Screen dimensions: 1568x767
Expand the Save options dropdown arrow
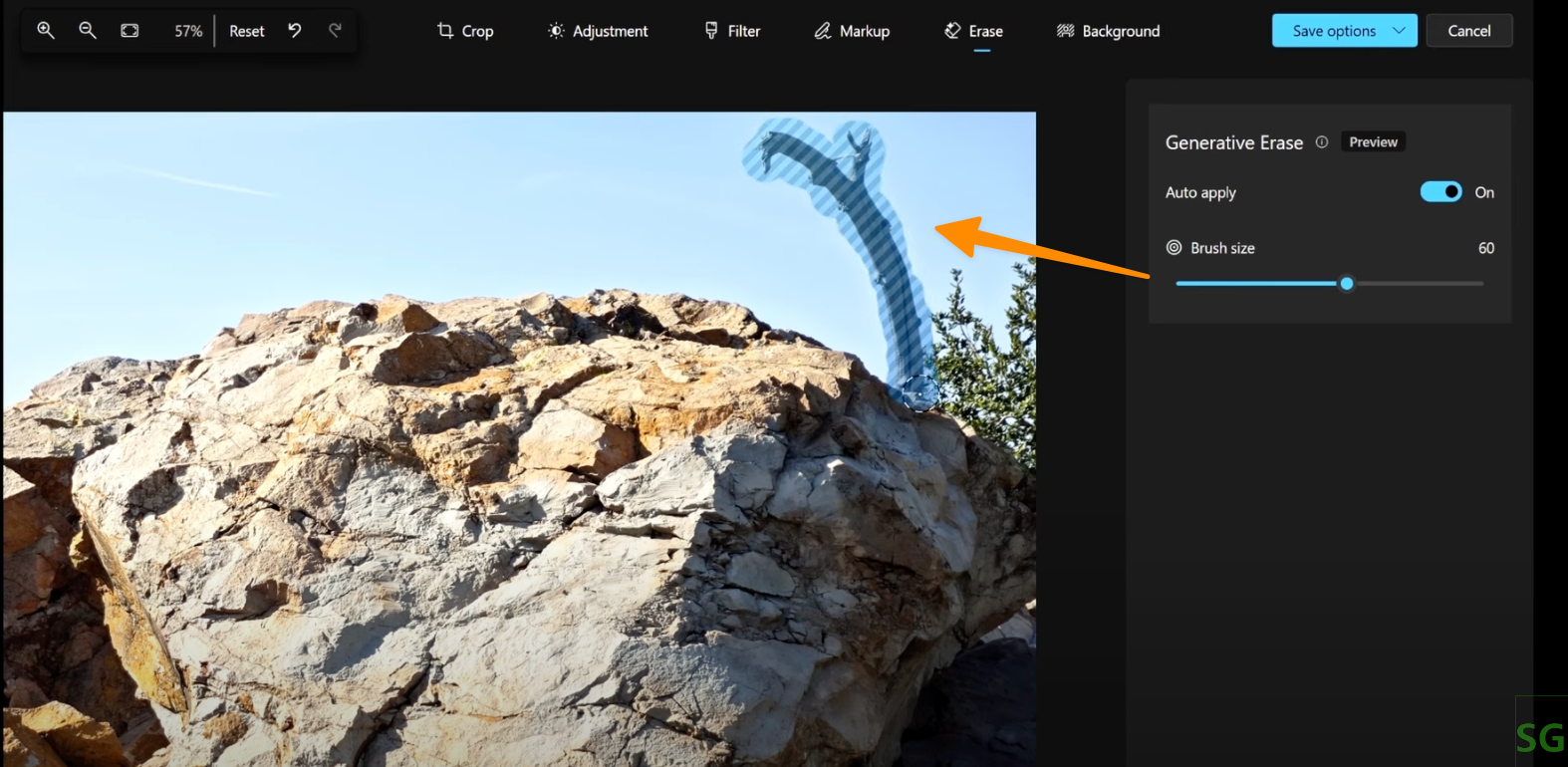pyautogui.click(x=1399, y=31)
